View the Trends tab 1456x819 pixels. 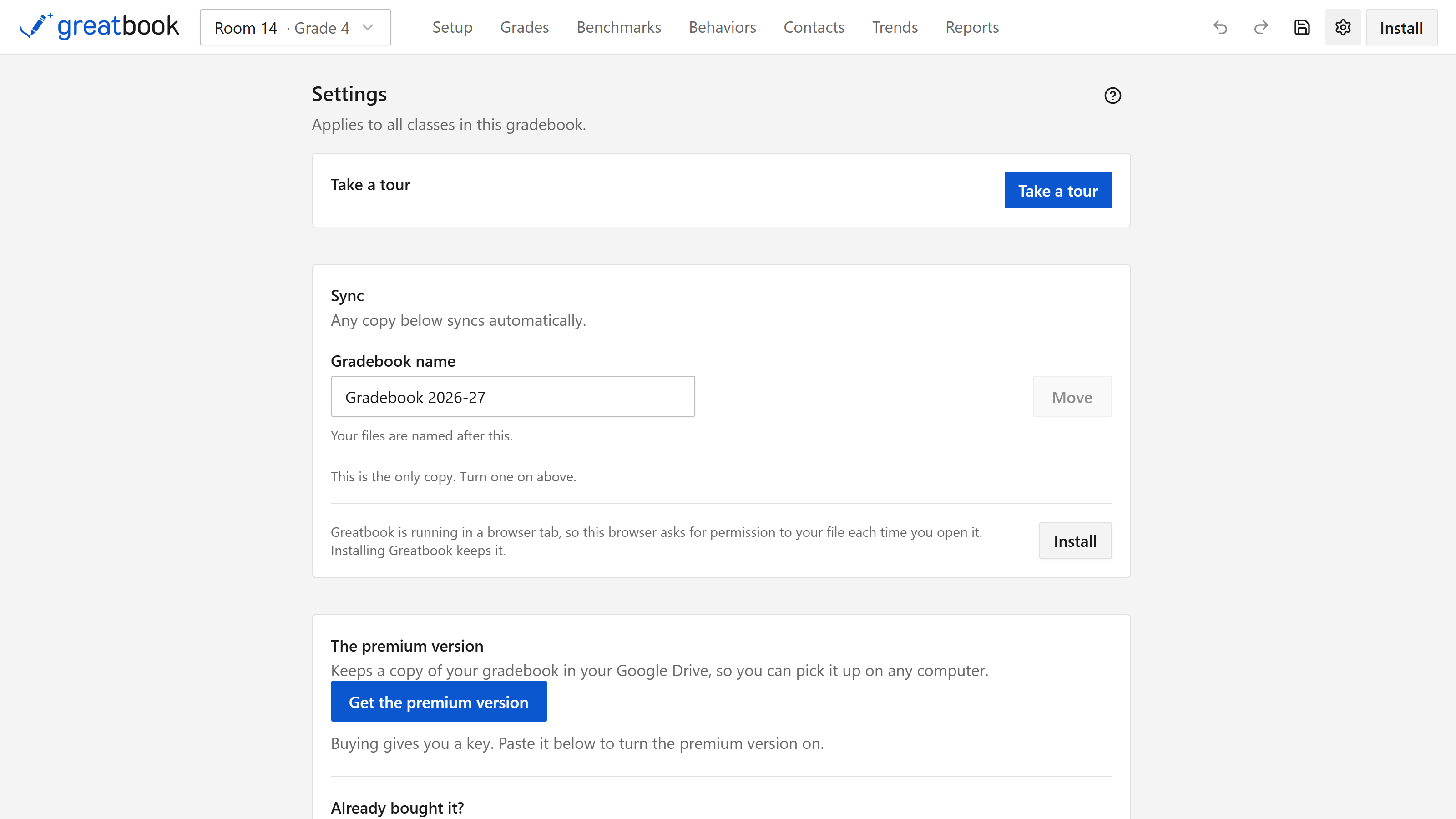895,27
